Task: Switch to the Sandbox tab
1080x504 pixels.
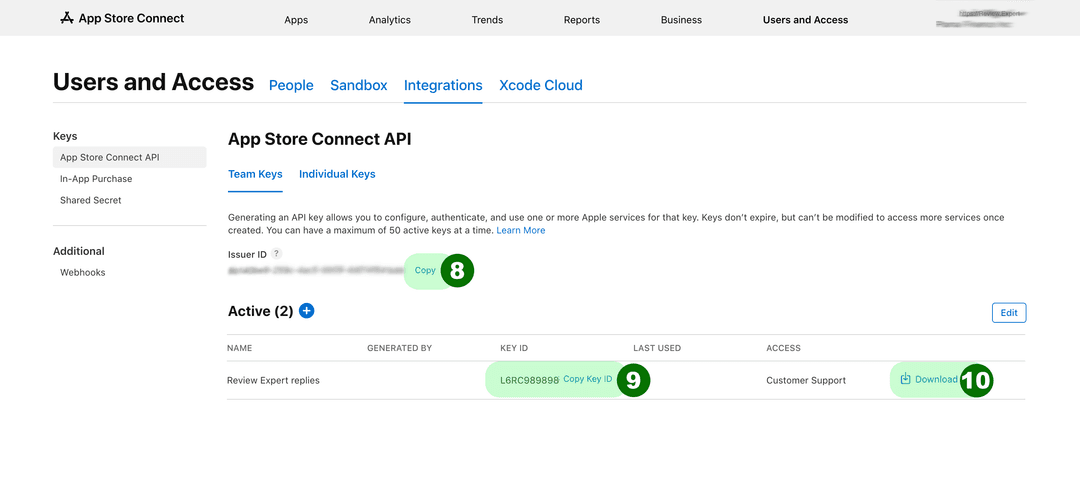Action: pyautogui.click(x=359, y=85)
